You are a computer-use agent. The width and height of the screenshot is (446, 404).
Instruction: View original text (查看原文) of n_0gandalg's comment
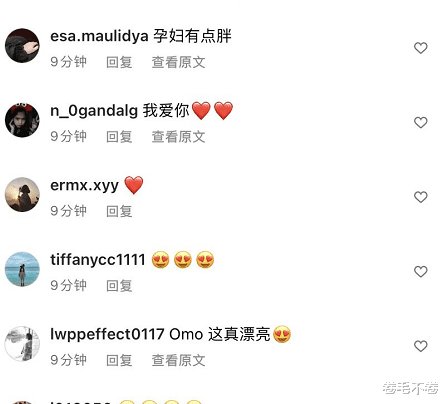[x=179, y=137]
